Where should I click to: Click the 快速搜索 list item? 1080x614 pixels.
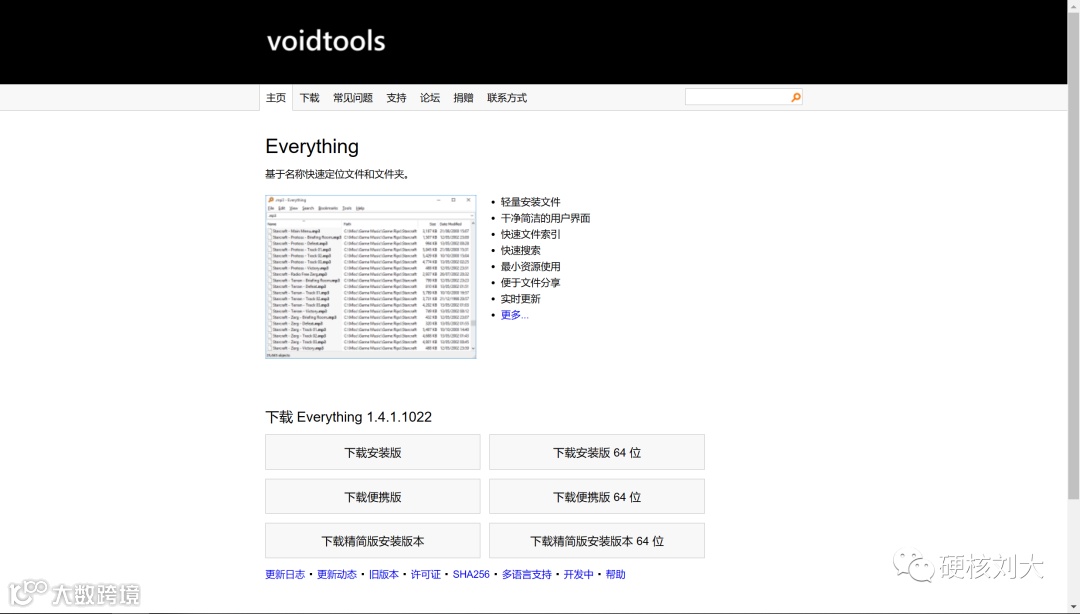[521, 250]
